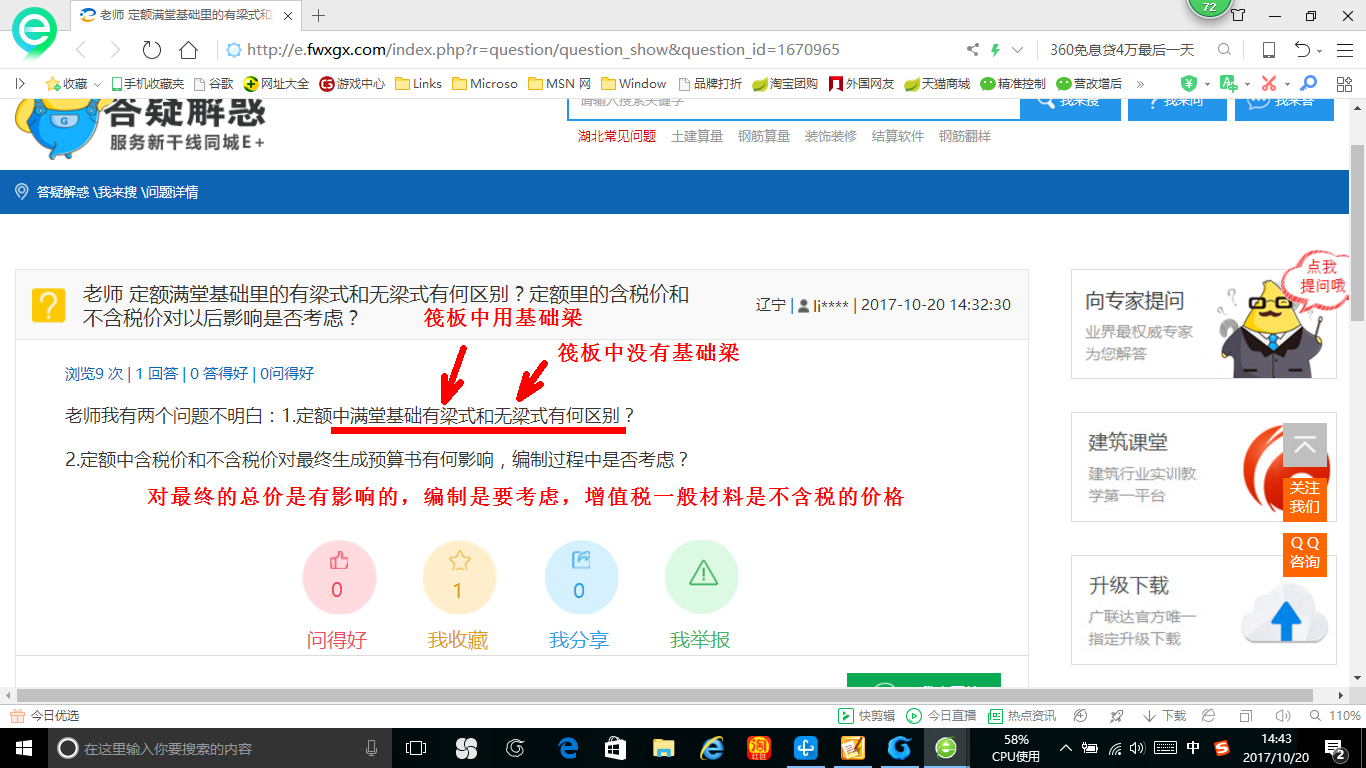Open the 升级下载 panel
This screenshot has height=768, width=1366.
[x=1204, y=610]
